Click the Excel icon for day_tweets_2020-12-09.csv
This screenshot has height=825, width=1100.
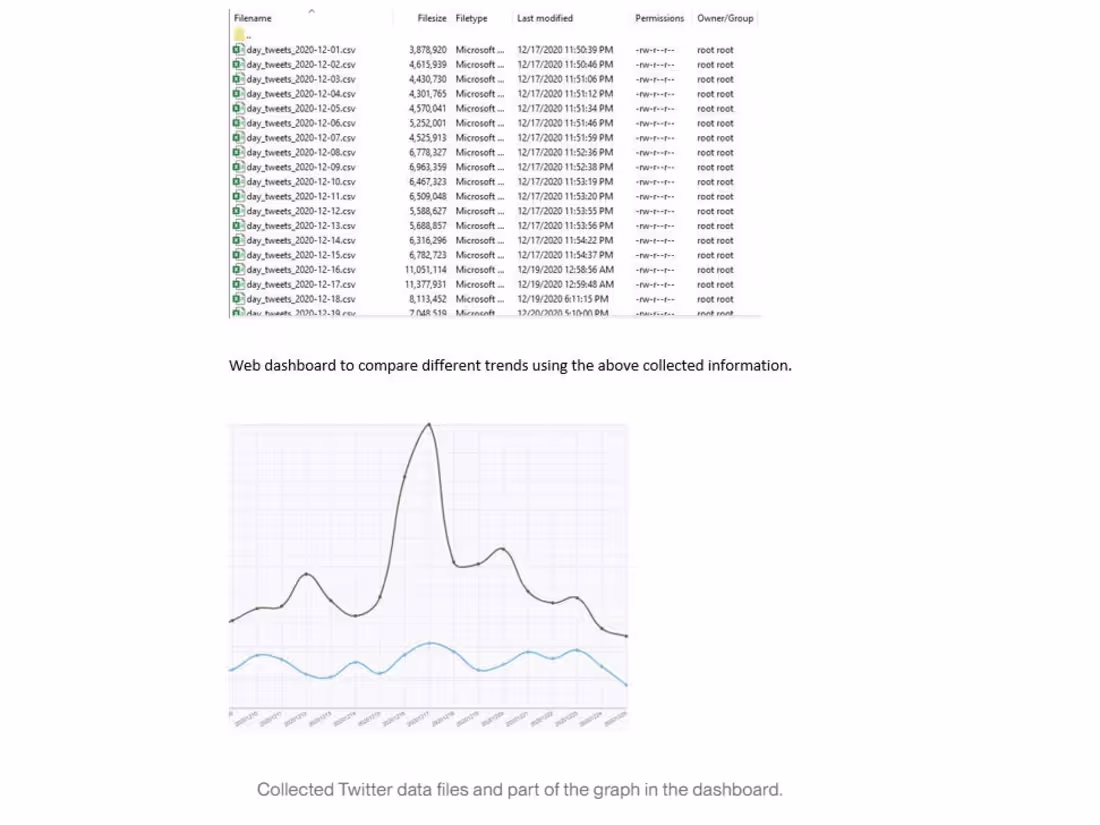coord(238,166)
